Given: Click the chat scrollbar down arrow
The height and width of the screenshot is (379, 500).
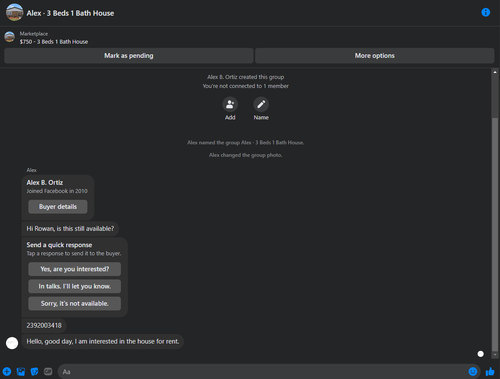Looking at the screenshot, I should pos(495,355).
